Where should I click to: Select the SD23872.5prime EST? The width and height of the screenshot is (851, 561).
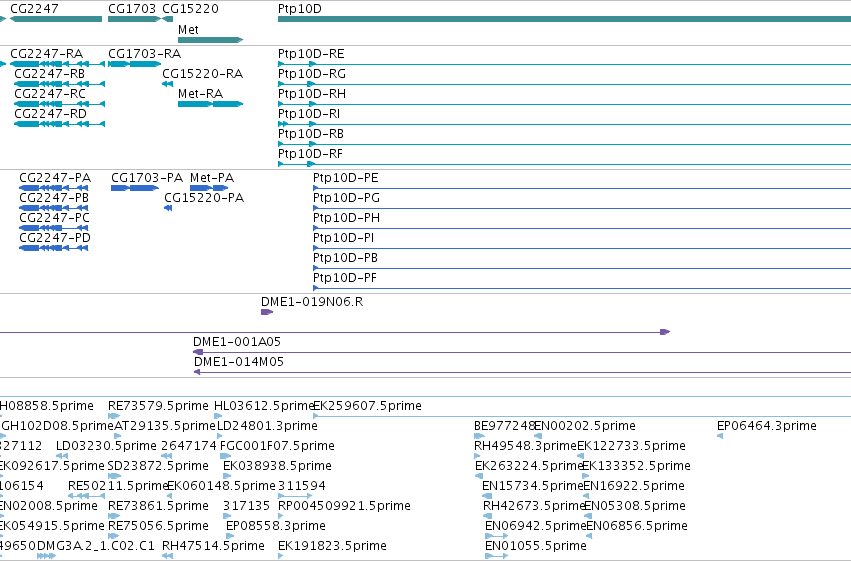[x=113, y=476]
